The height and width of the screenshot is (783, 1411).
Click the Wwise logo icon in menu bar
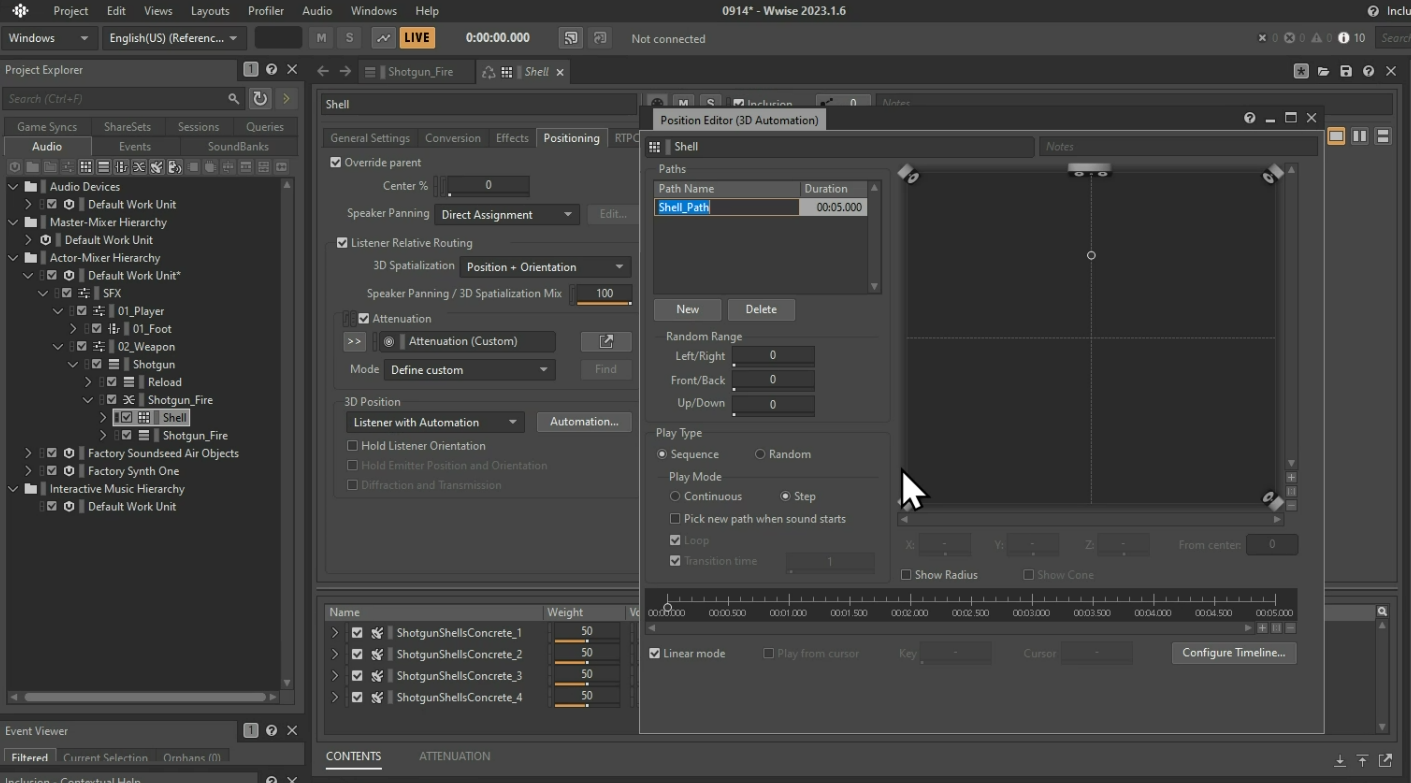tap(20, 11)
